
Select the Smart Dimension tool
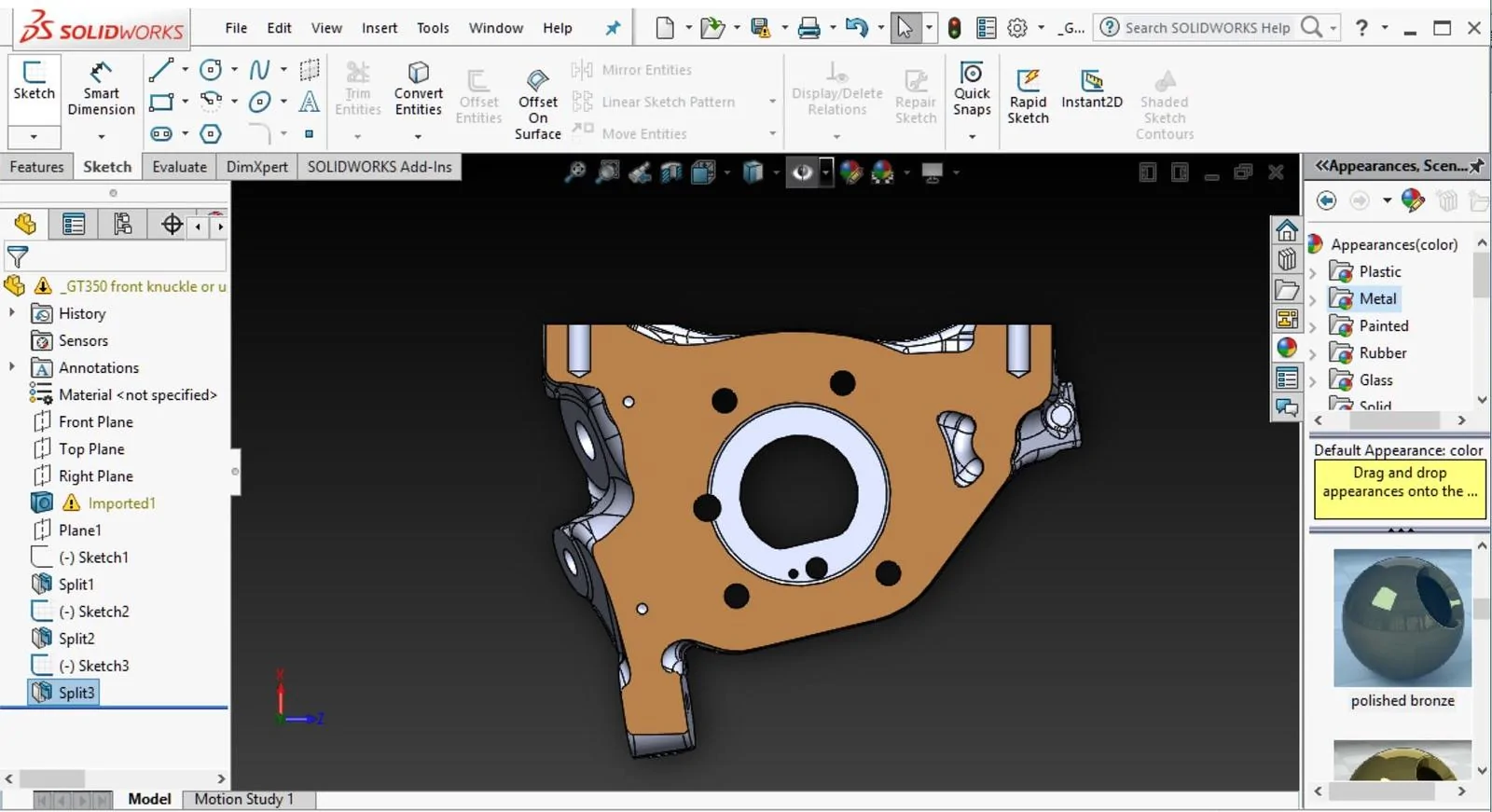(x=101, y=89)
